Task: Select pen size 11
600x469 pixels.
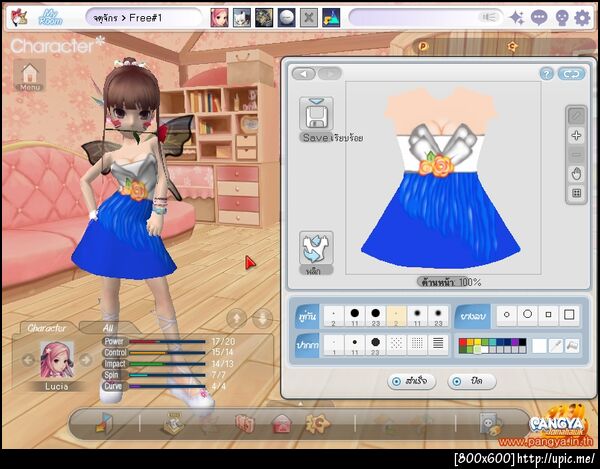Action: coord(355,345)
